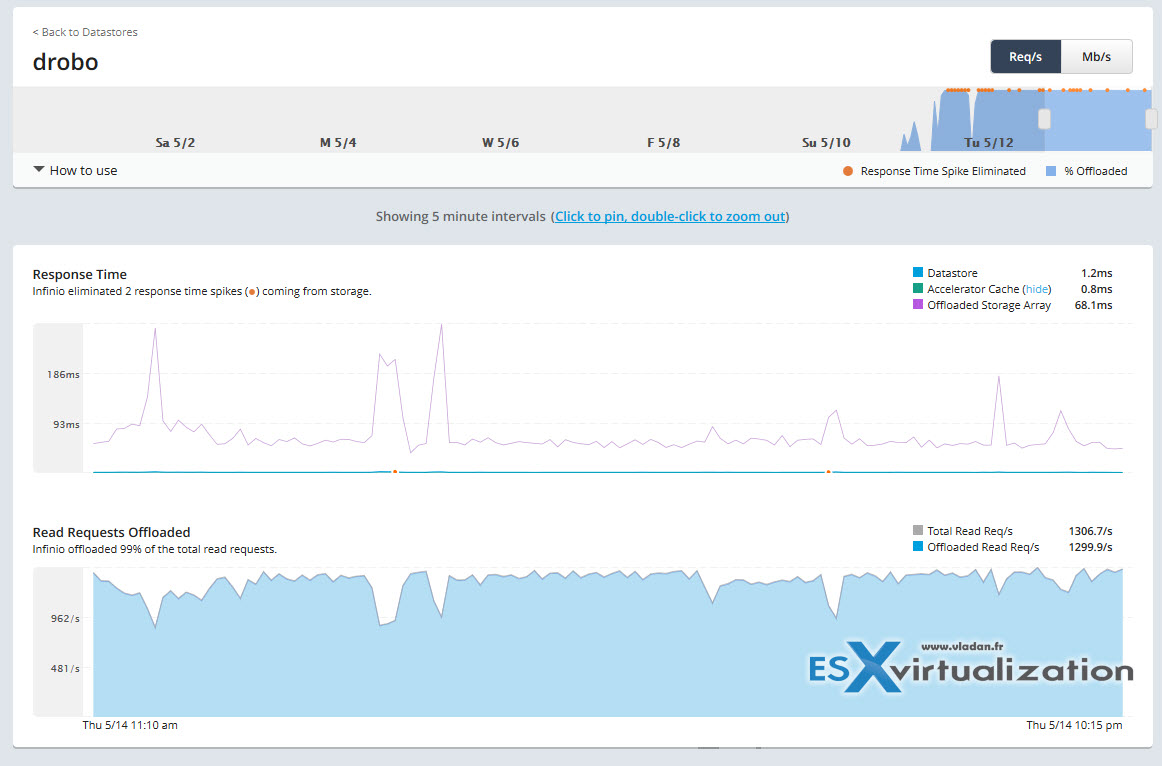Click the Thu 5/14 11:10 am label
Screen dimensions: 1162x766
[x=130, y=725]
